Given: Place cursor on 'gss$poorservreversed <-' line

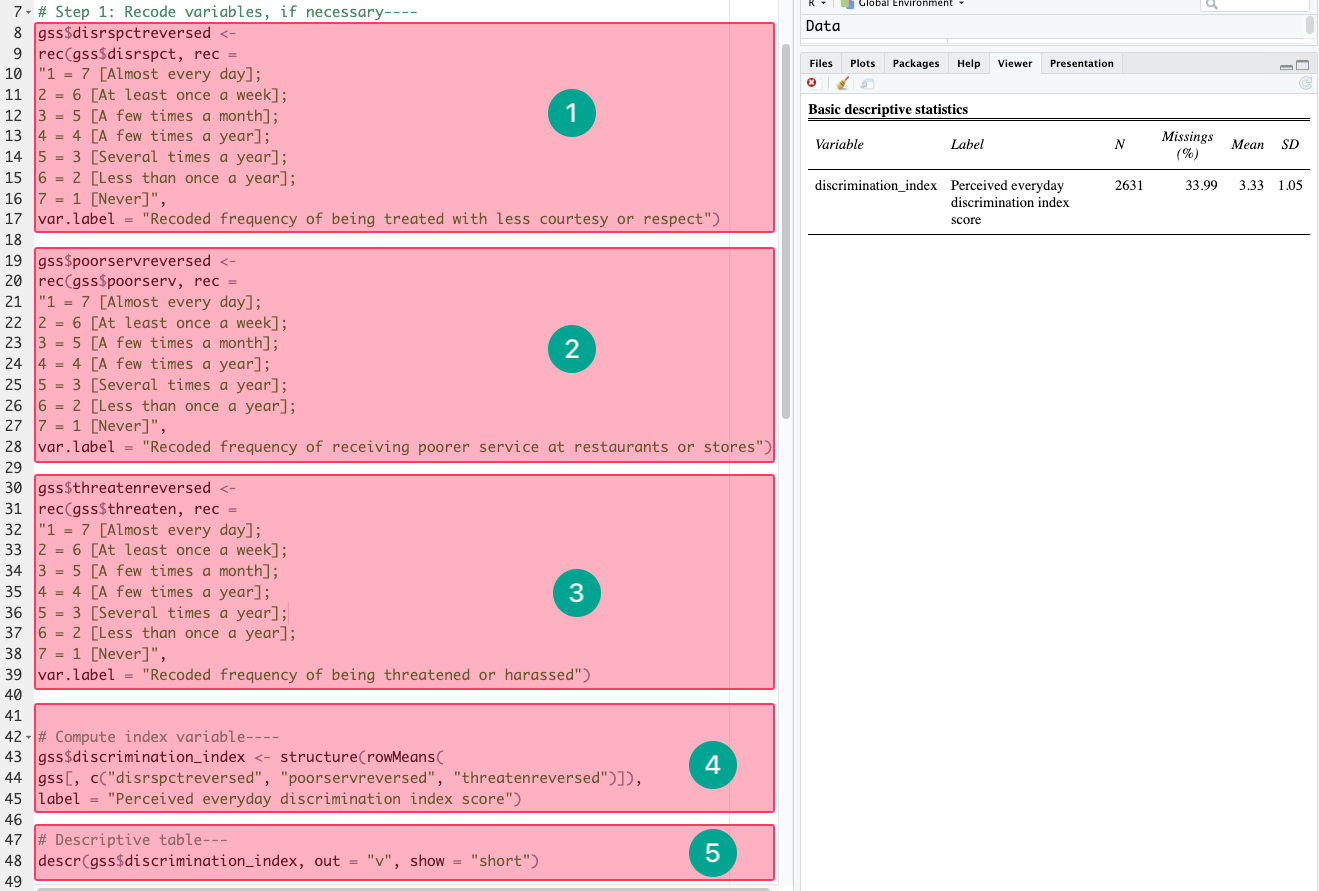Looking at the screenshot, I should click(x=138, y=260).
